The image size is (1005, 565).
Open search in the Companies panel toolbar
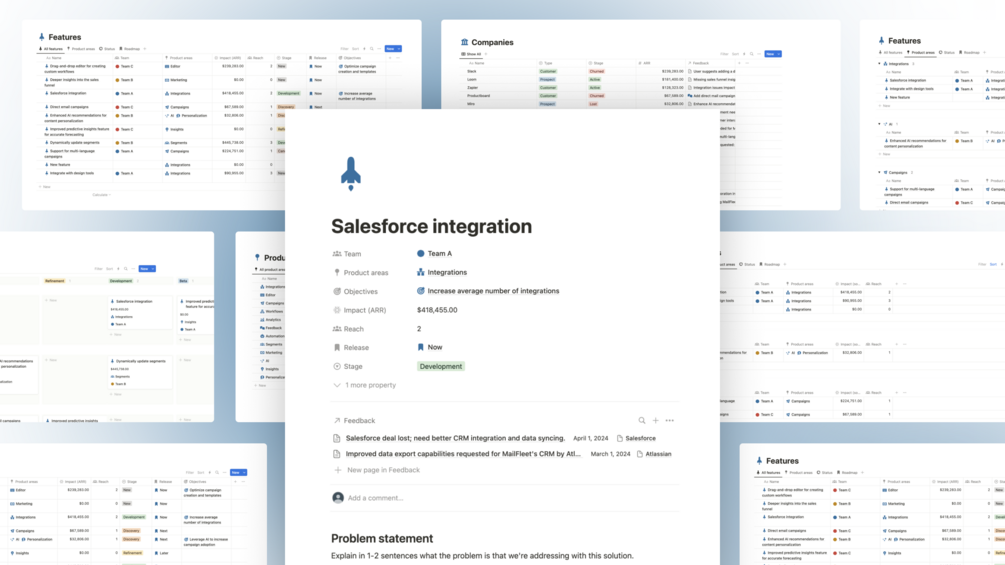[752, 54]
